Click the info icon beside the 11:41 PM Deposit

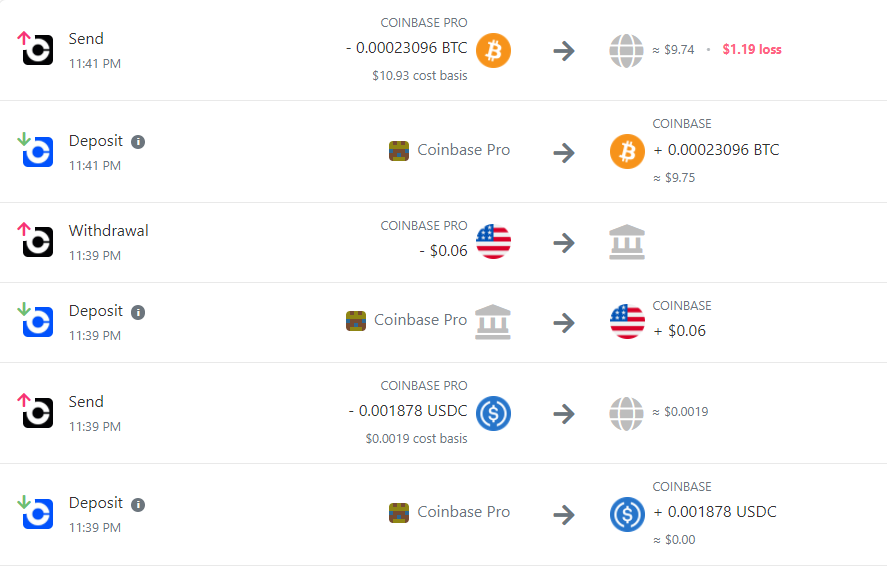pyautogui.click(x=138, y=142)
